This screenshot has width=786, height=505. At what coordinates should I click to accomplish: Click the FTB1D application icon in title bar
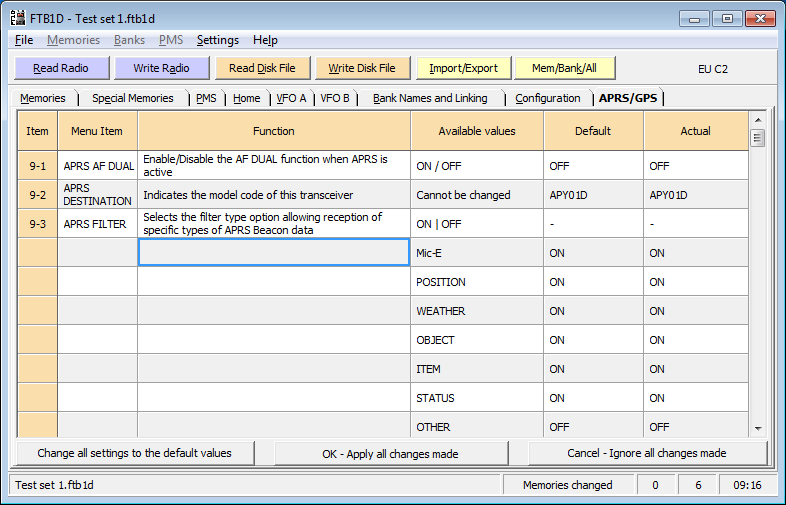click(18, 19)
